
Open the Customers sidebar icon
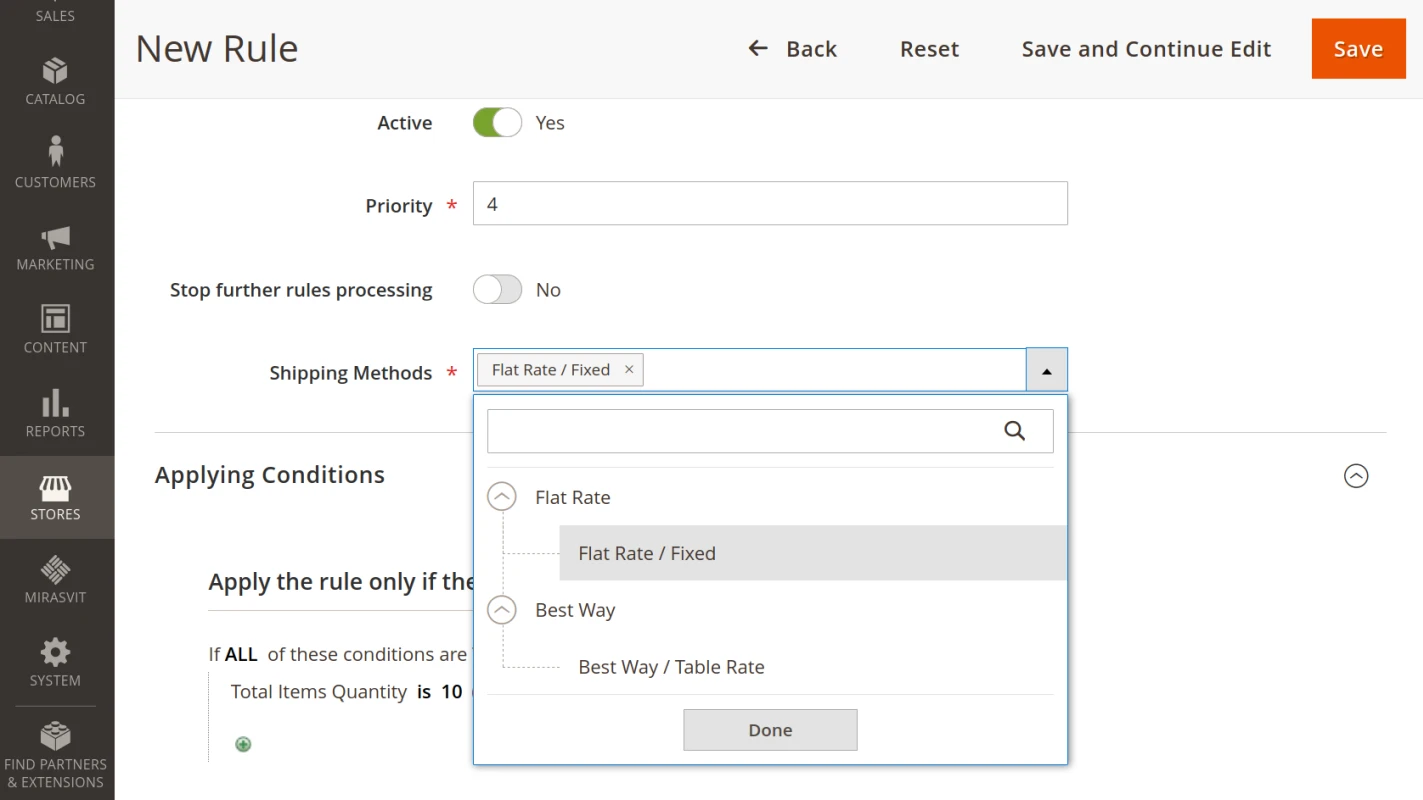click(55, 152)
